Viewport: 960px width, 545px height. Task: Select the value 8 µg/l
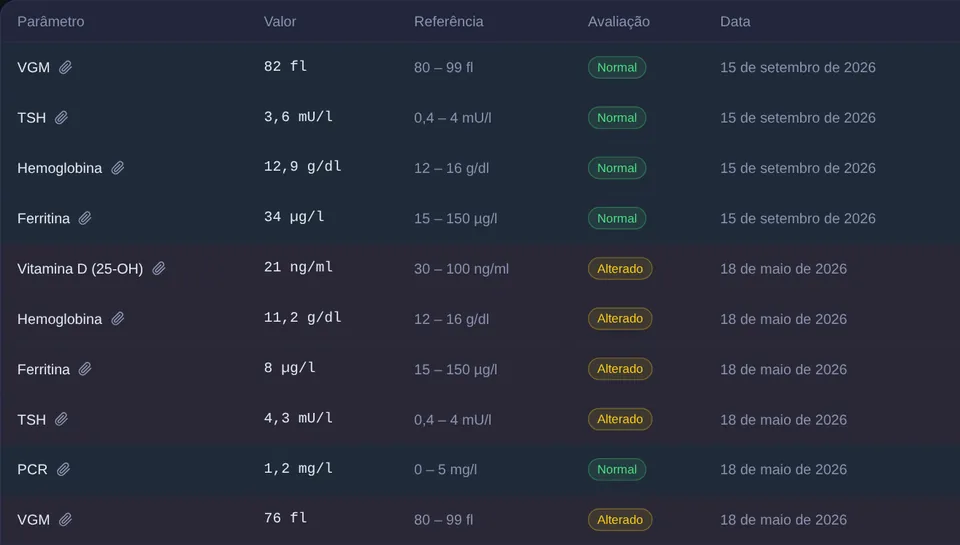(x=290, y=367)
